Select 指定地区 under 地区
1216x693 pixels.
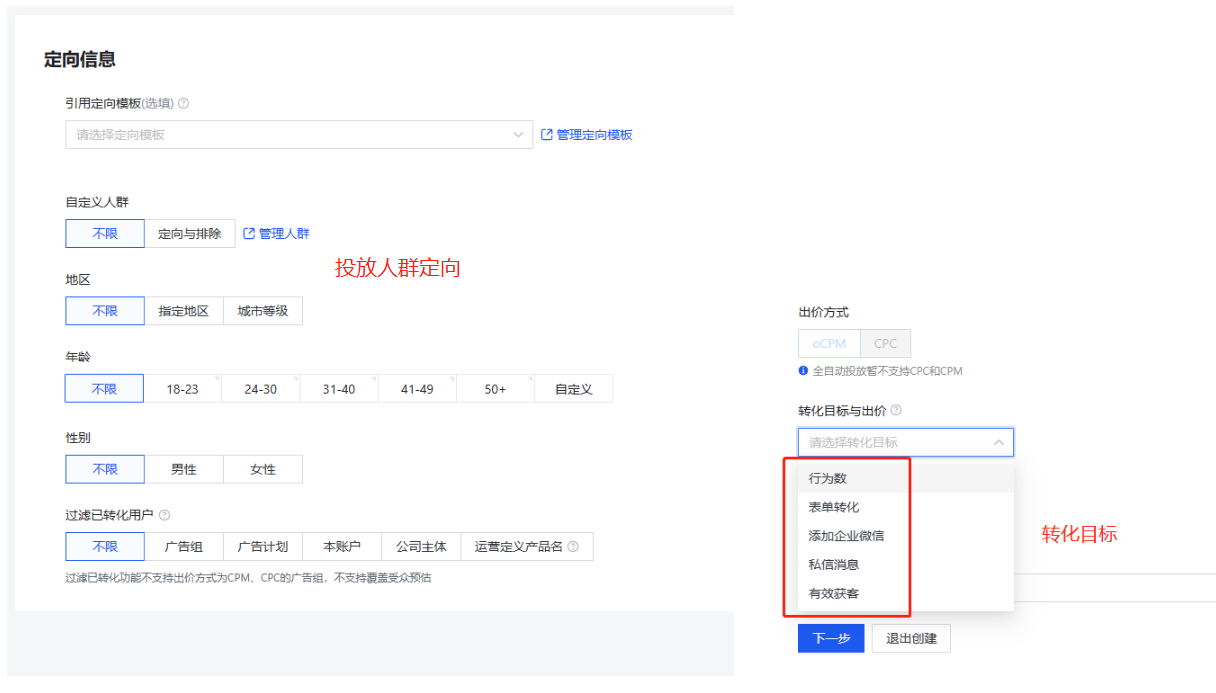click(x=183, y=310)
